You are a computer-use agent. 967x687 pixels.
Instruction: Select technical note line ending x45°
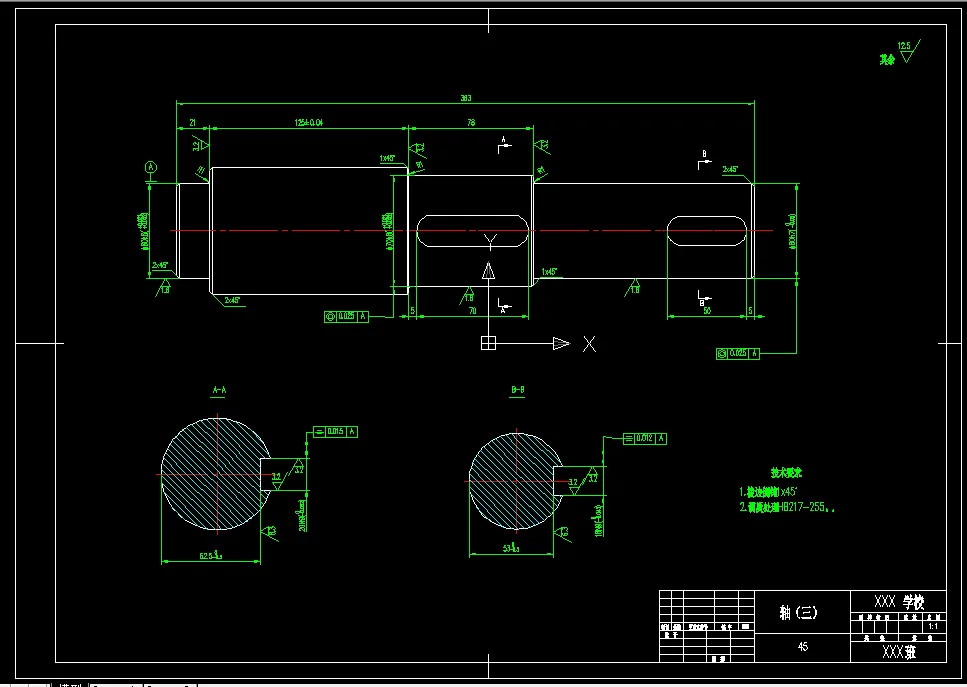(768, 492)
